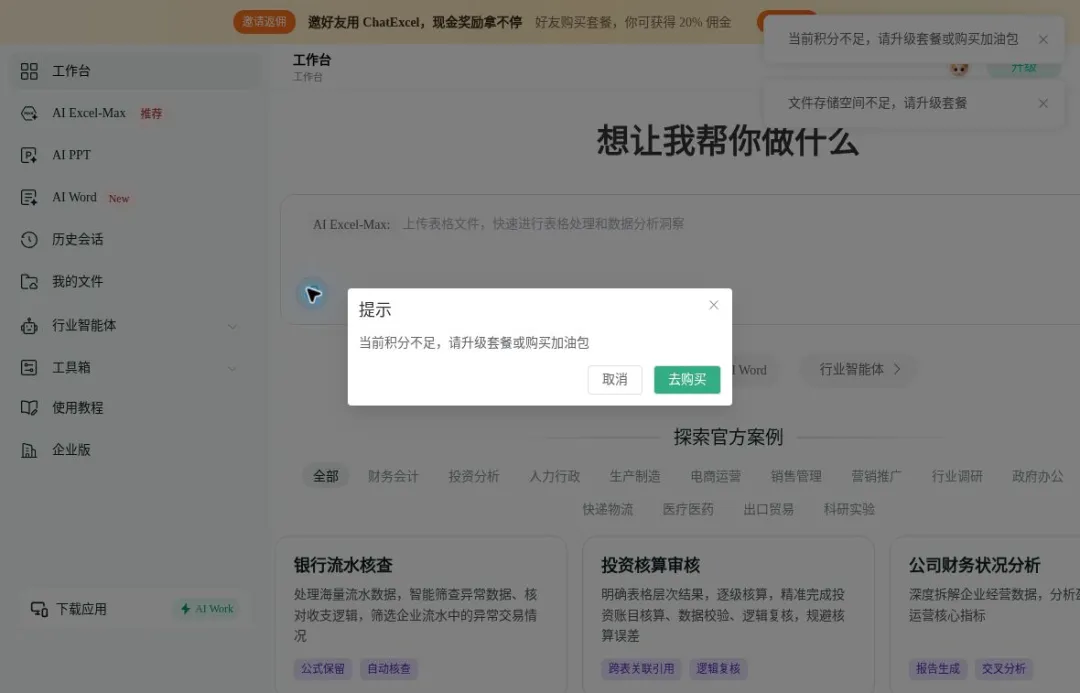Viewport: 1080px width, 693px height.
Task: Click the user avatar icon
Action: click(x=959, y=68)
